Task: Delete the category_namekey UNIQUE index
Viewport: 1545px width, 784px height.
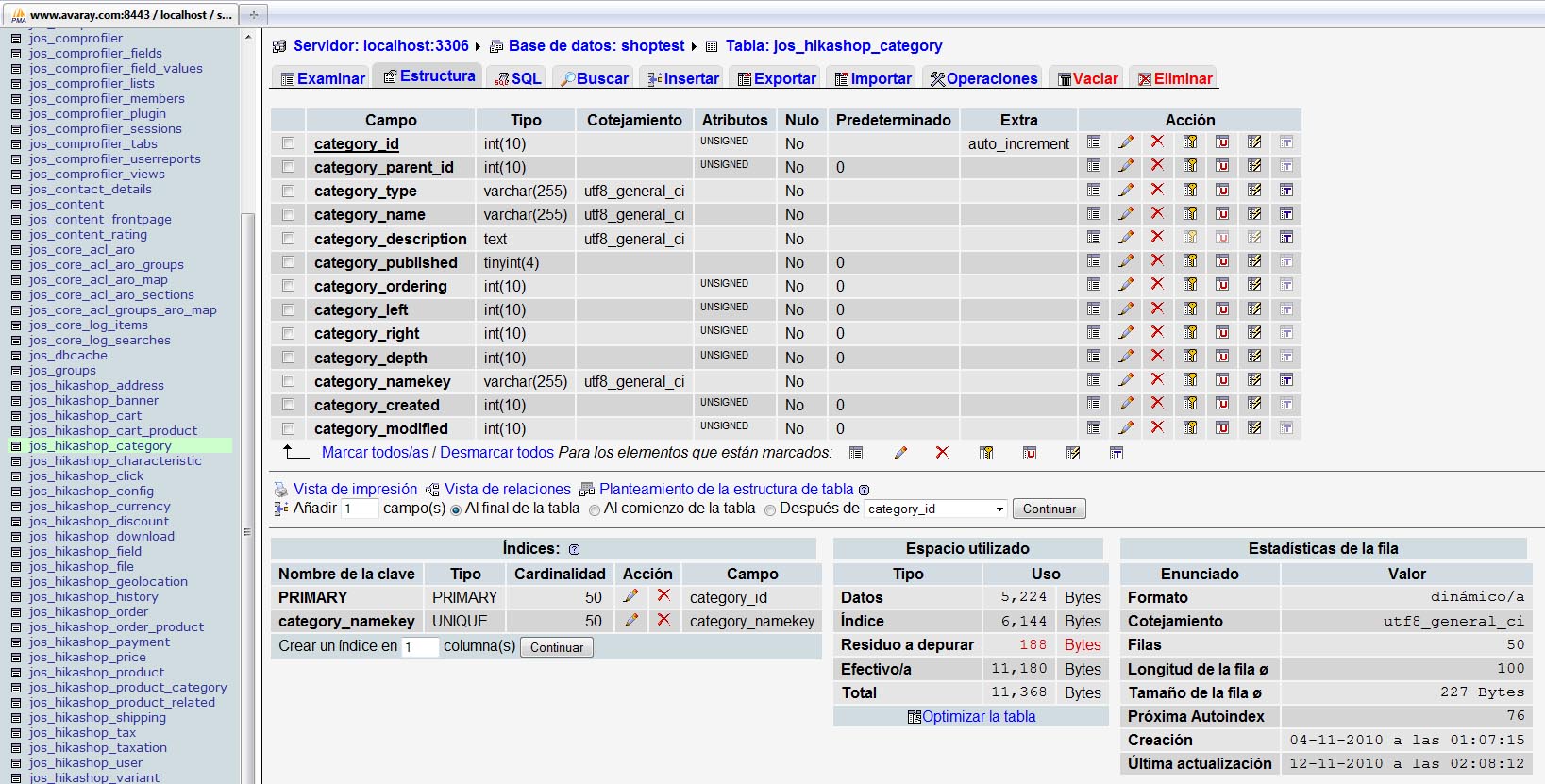Action: (663, 620)
